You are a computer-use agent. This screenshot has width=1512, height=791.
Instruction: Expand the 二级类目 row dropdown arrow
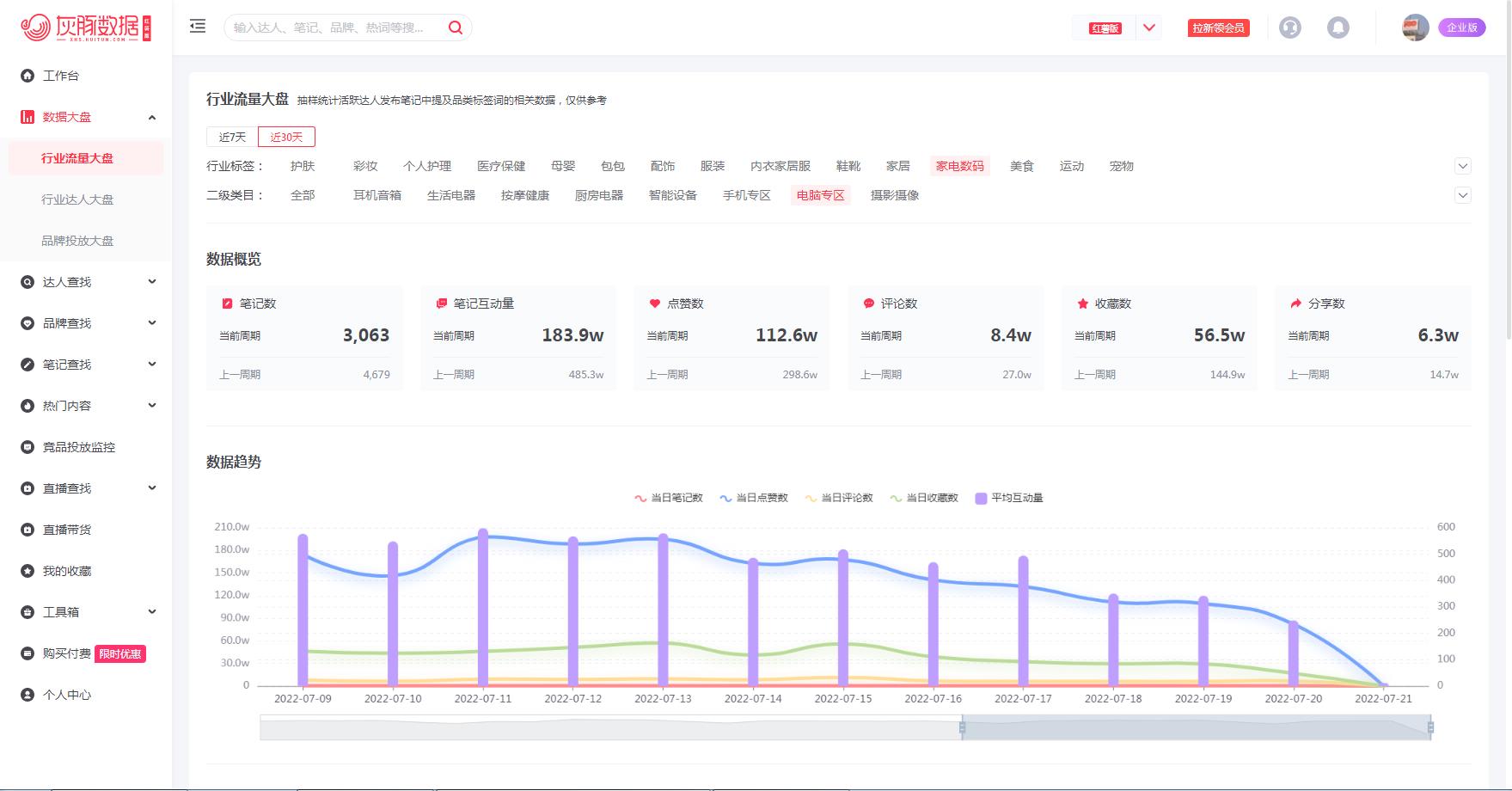[x=1463, y=195]
